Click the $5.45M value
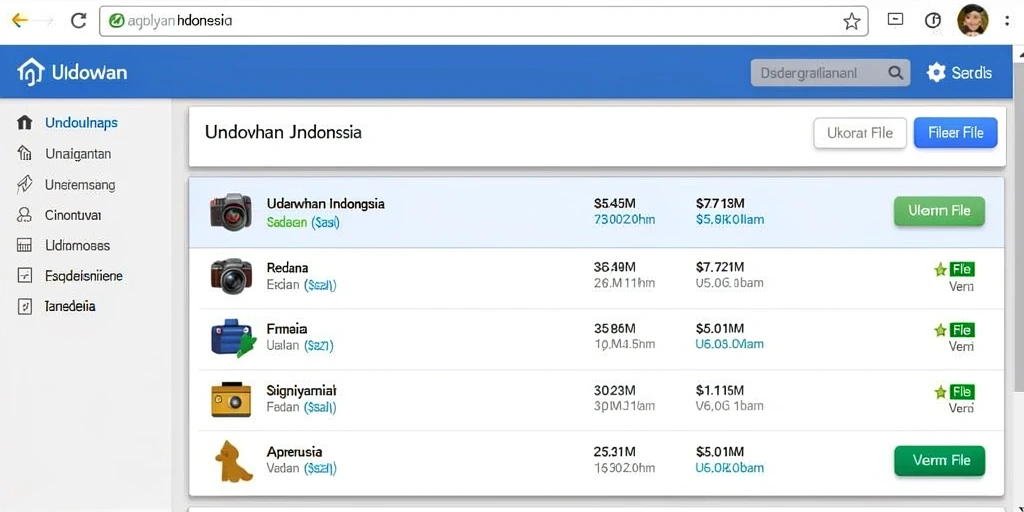The image size is (1024, 512). point(615,203)
